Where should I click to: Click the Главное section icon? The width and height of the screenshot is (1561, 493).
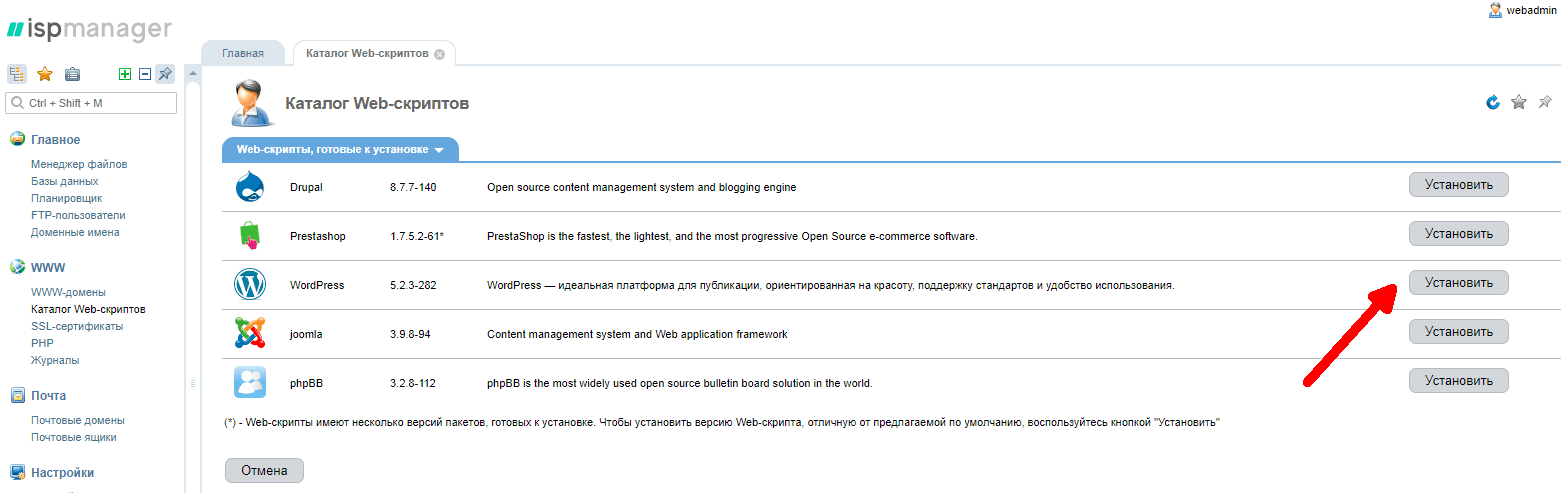(x=17, y=139)
